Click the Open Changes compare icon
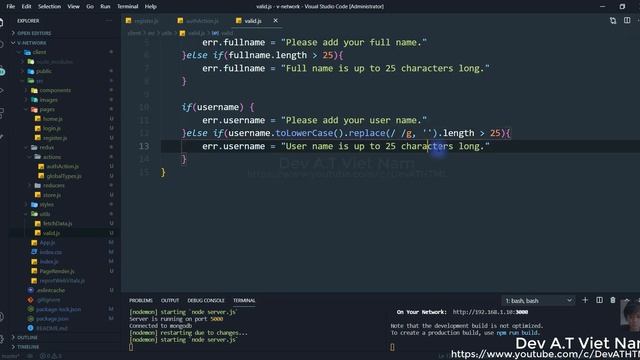640x360 pixels. 613,20
